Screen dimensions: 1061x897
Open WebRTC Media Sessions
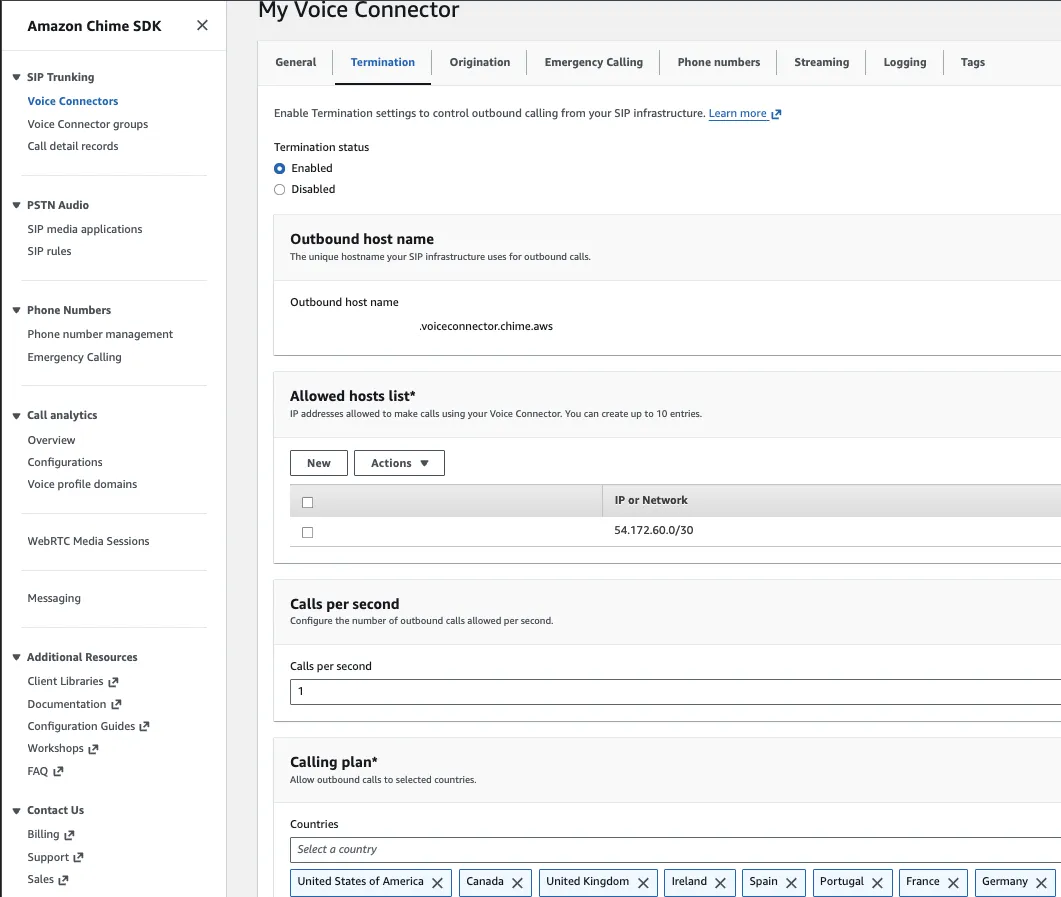point(88,541)
